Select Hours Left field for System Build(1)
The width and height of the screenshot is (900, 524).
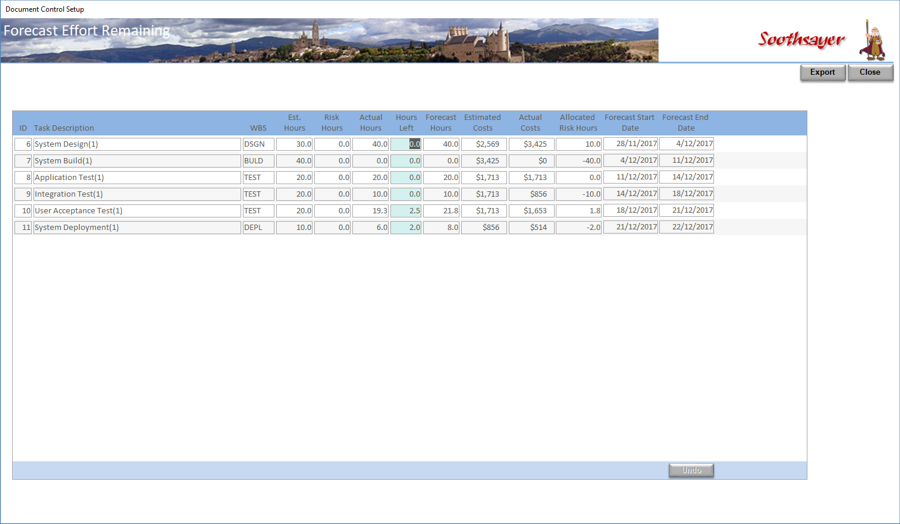tap(406, 161)
